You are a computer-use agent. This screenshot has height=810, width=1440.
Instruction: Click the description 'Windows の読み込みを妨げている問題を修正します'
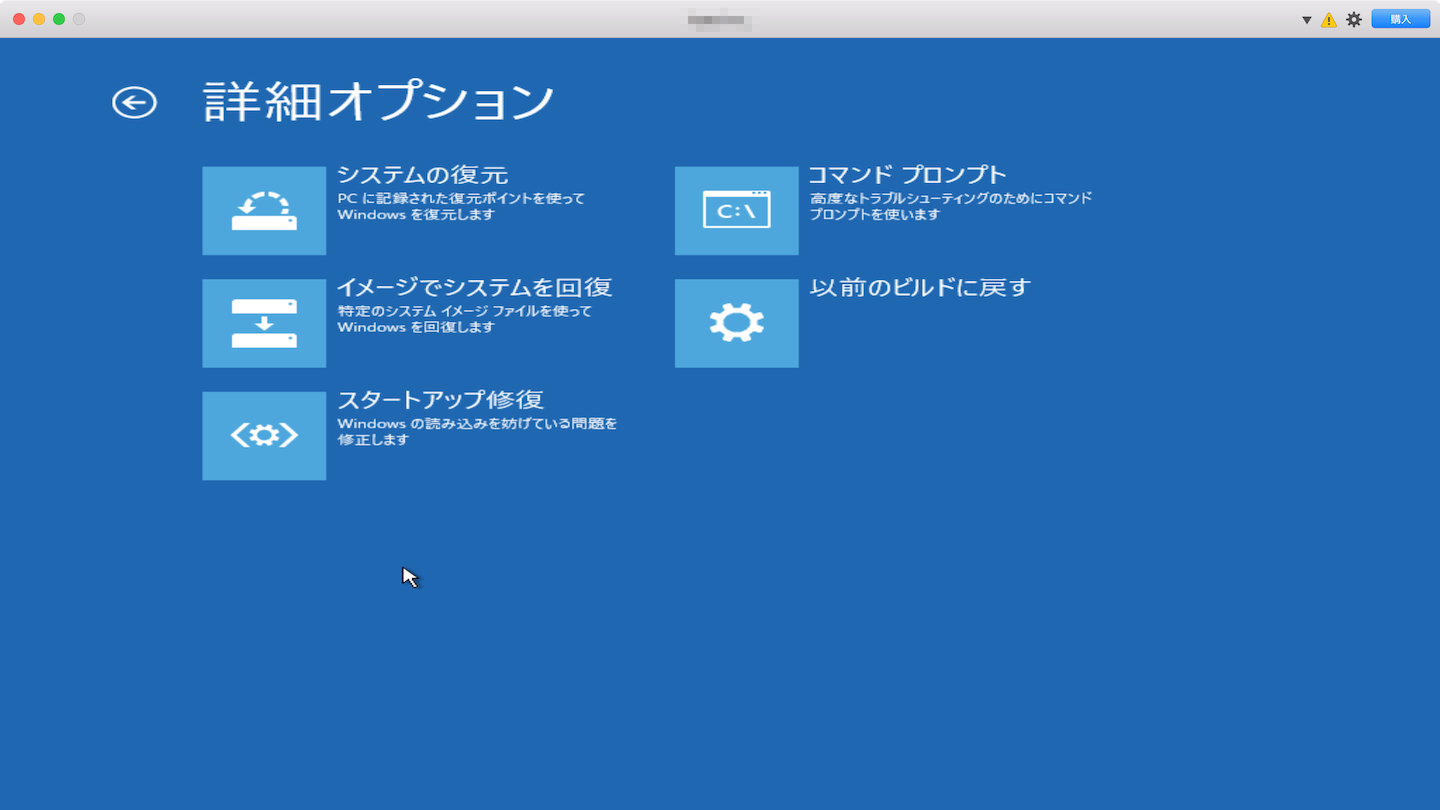(x=477, y=432)
